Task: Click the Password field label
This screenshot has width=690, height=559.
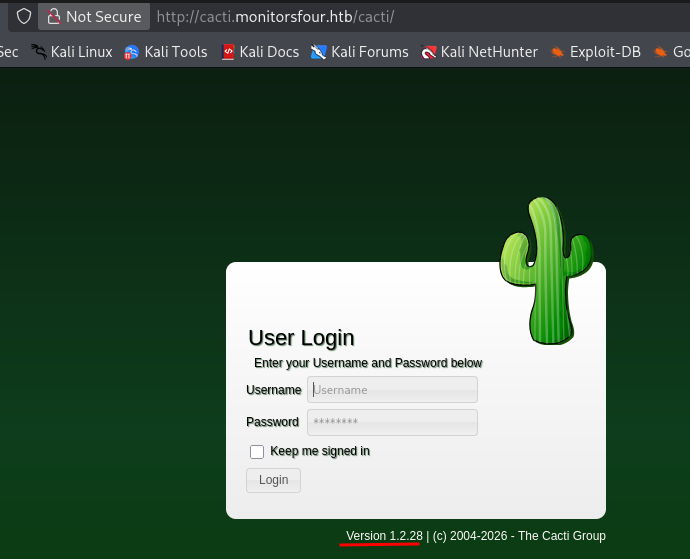Action: [272, 422]
